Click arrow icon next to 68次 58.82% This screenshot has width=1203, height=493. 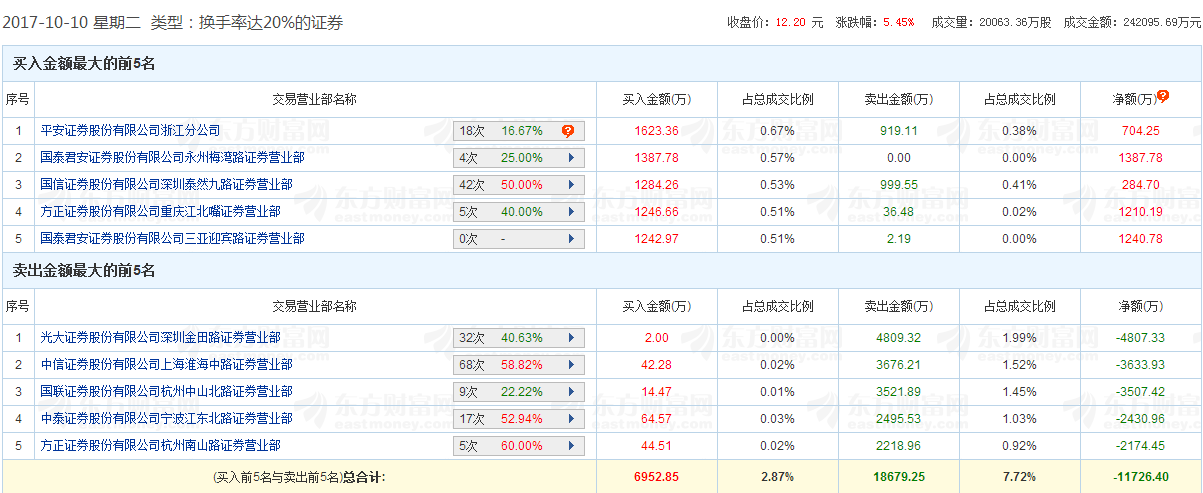(571, 365)
